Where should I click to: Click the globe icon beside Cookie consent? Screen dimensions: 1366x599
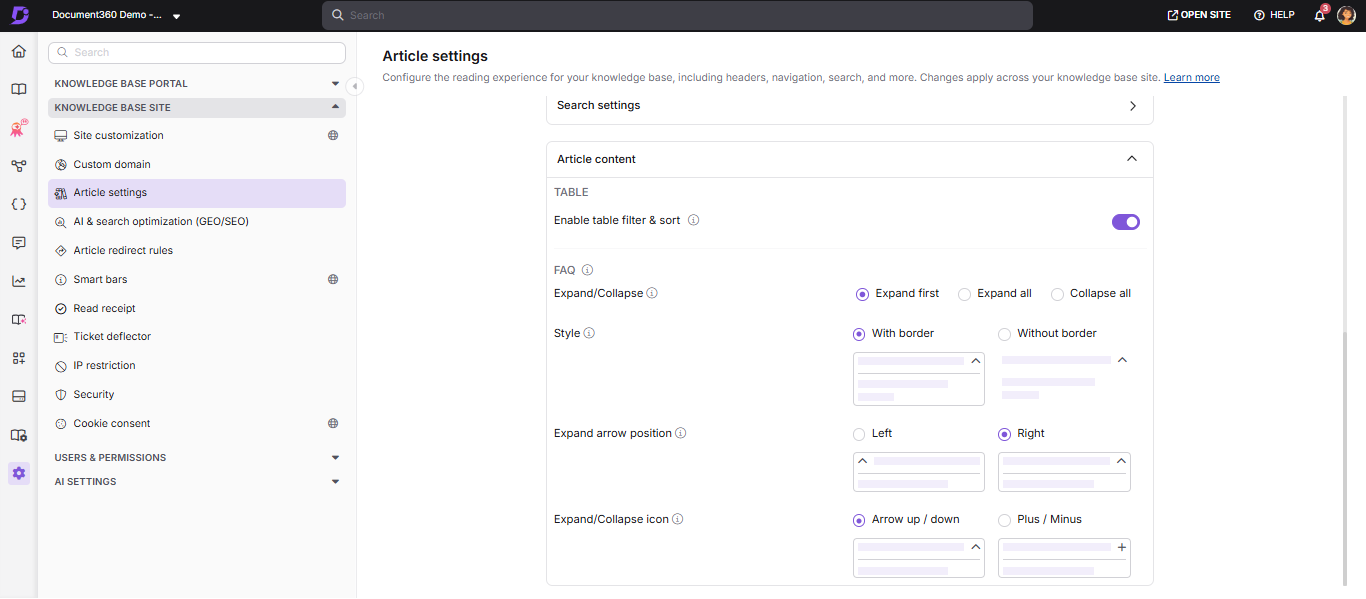[x=333, y=424]
